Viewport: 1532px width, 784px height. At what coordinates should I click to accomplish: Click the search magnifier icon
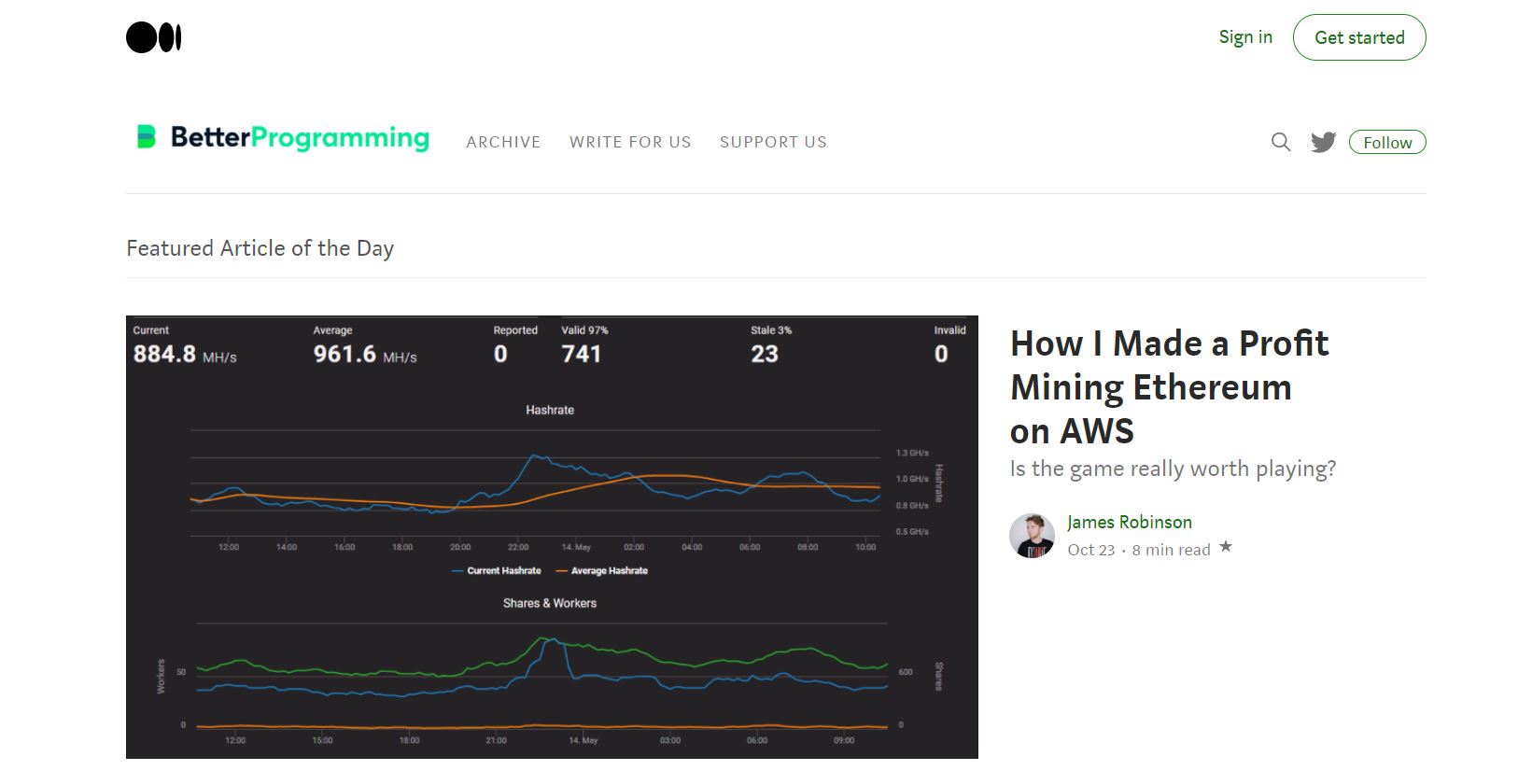pyautogui.click(x=1281, y=142)
